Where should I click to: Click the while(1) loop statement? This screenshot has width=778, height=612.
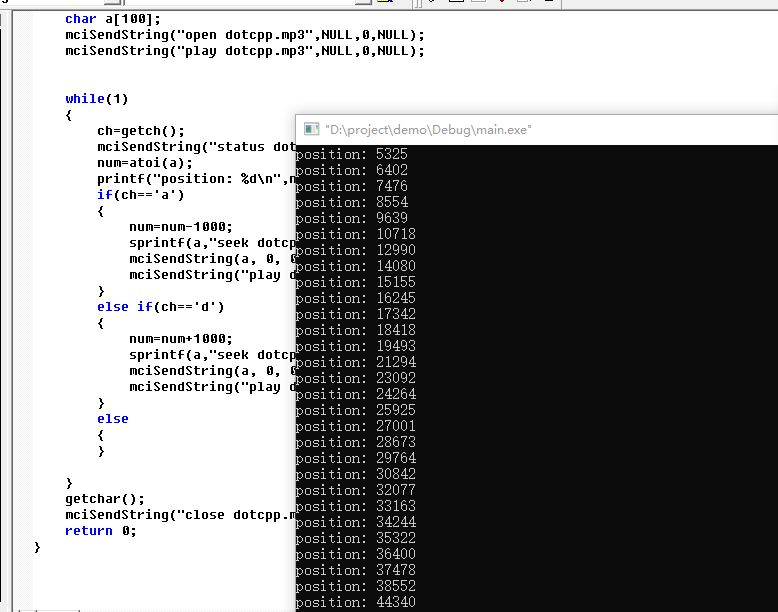click(97, 99)
